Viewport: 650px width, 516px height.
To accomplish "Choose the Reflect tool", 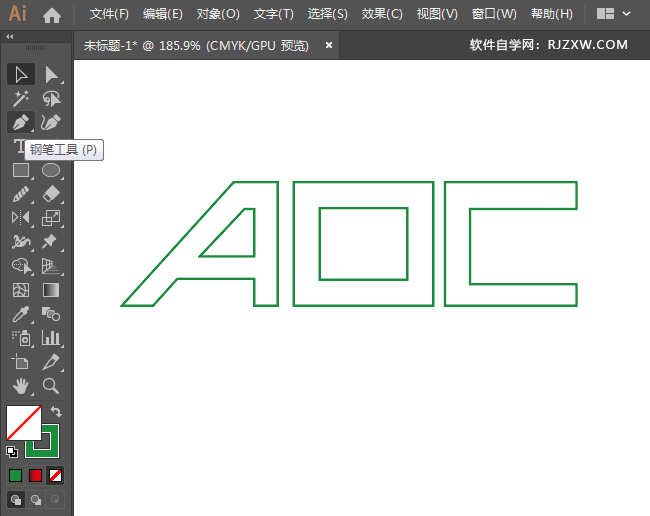I will [x=21, y=218].
